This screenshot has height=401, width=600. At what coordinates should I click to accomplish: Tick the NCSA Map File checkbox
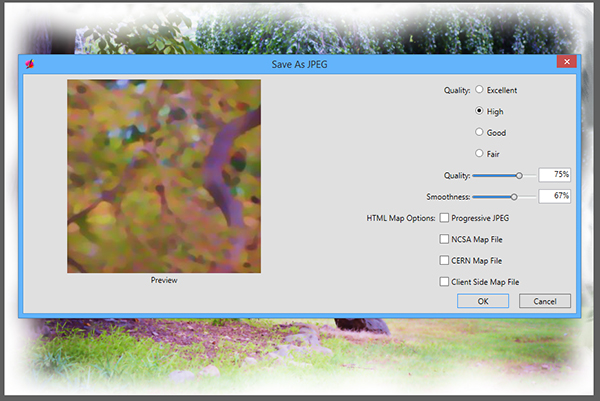pyautogui.click(x=444, y=239)
